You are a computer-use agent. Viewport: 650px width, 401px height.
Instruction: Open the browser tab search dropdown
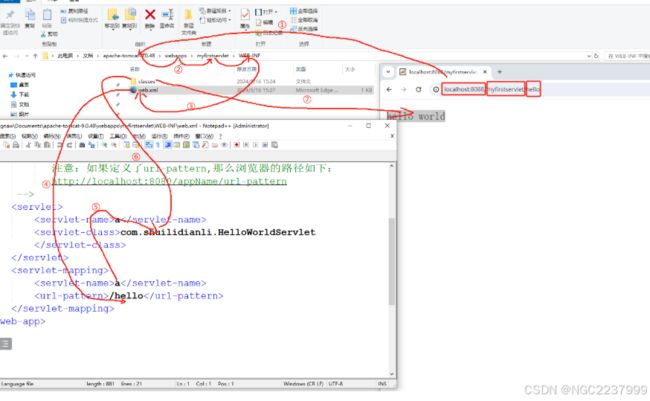388,72
